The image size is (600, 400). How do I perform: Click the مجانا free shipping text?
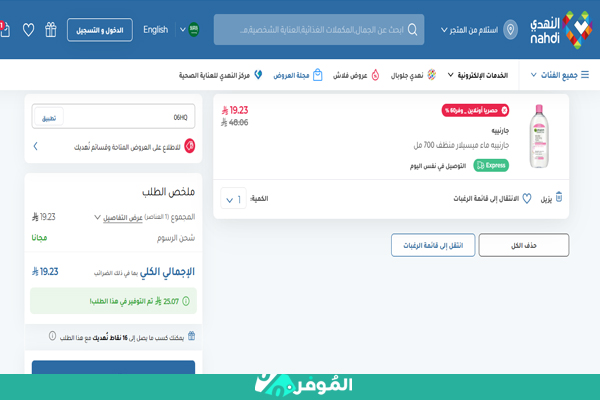[x=39, y=238]
